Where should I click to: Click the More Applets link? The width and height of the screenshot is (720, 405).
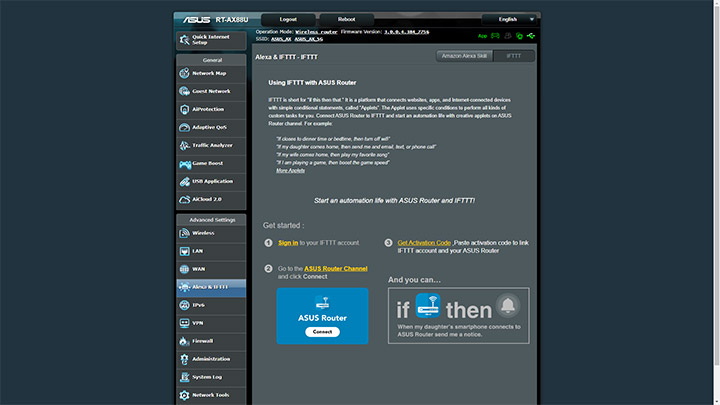290,170
